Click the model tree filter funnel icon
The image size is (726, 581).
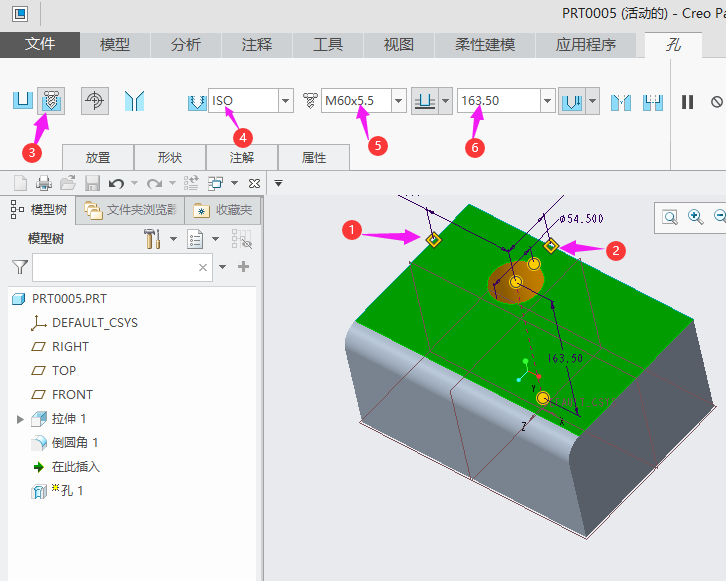tap(20, 267)
